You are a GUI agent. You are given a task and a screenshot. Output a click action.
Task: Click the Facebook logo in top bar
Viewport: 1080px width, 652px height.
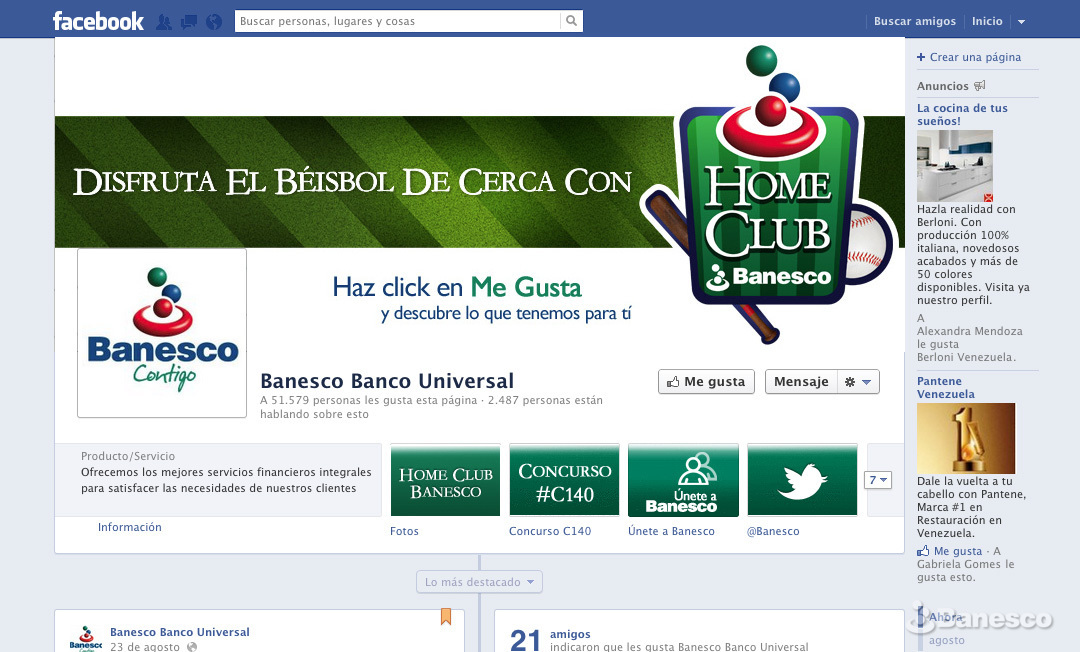pos(98,21)
